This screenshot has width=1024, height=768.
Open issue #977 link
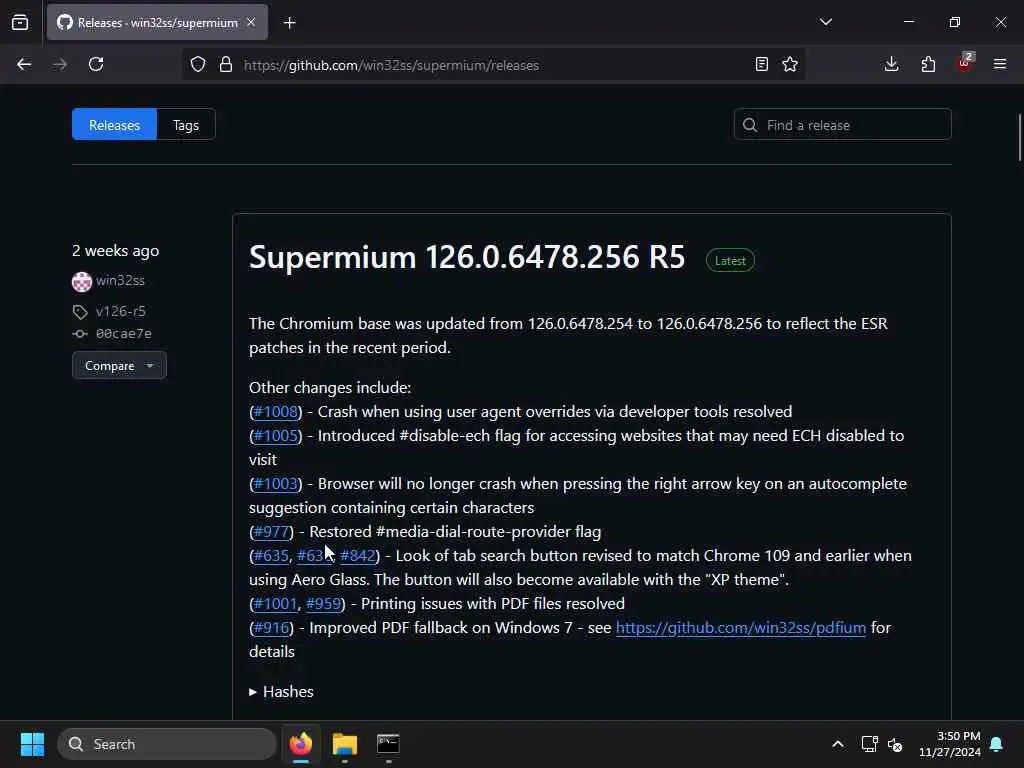coord(271,532)
